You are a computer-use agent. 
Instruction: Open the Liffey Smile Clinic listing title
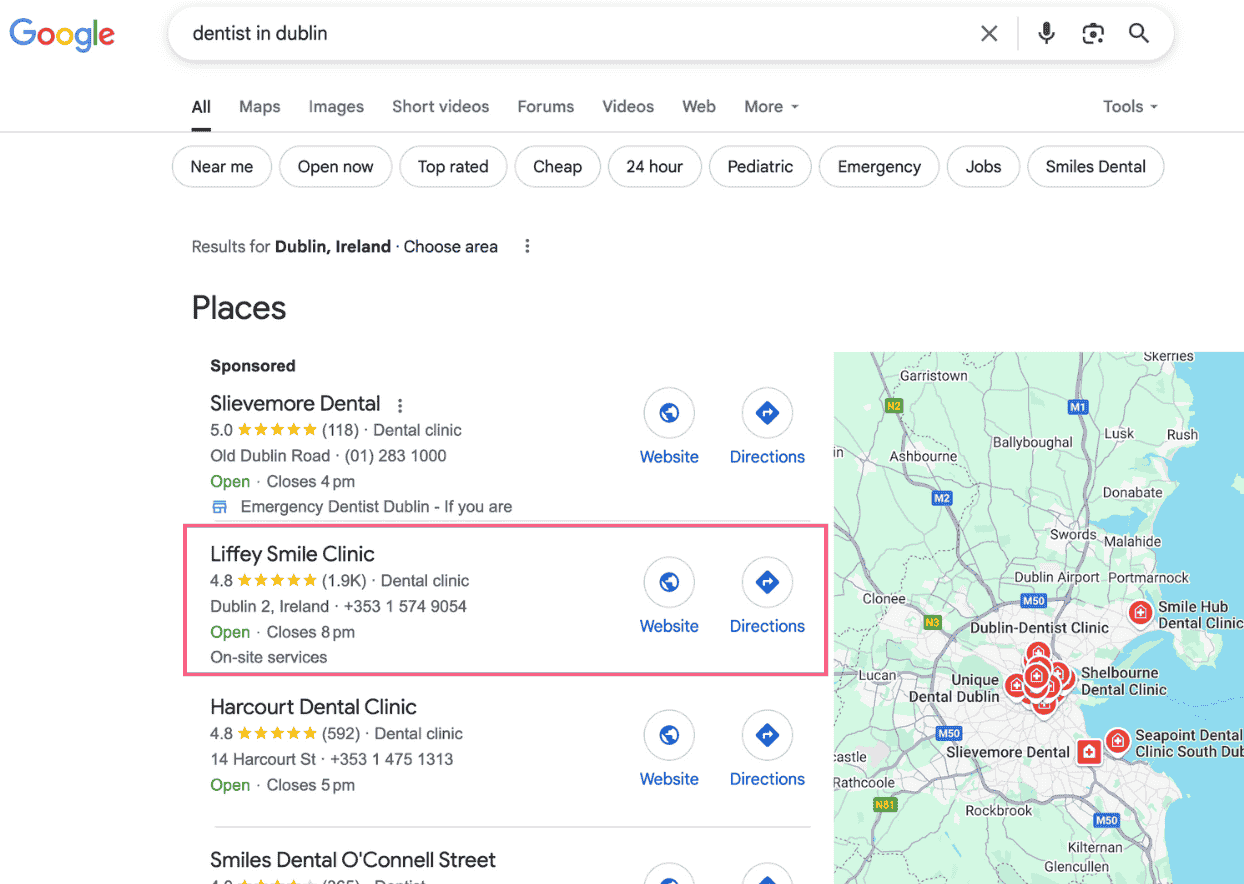[292, 554]
